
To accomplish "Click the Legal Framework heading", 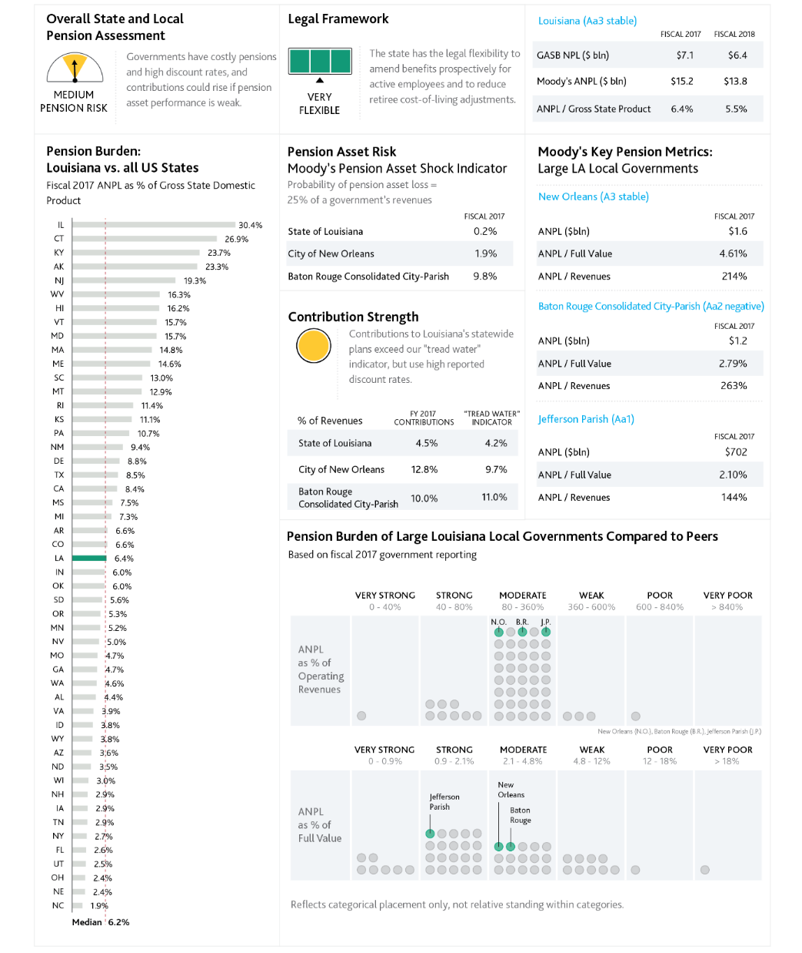I will [338, 19].
